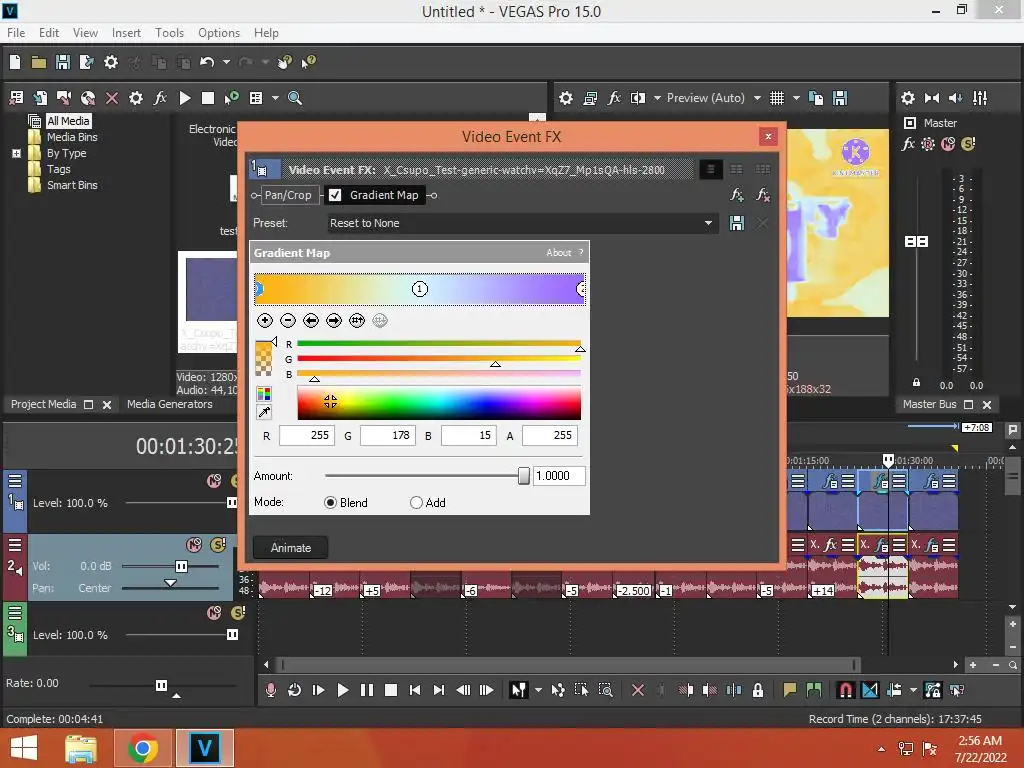Click Record microphone button in transport bar
This screenshot has width=1024, height=768.
(x=271, y=690)
